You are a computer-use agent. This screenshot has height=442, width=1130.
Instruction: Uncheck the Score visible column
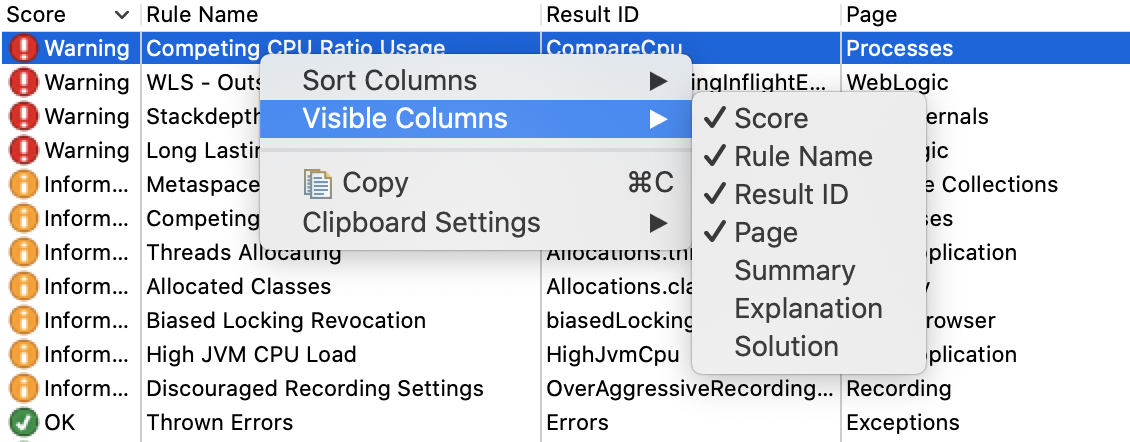point(770,118)
